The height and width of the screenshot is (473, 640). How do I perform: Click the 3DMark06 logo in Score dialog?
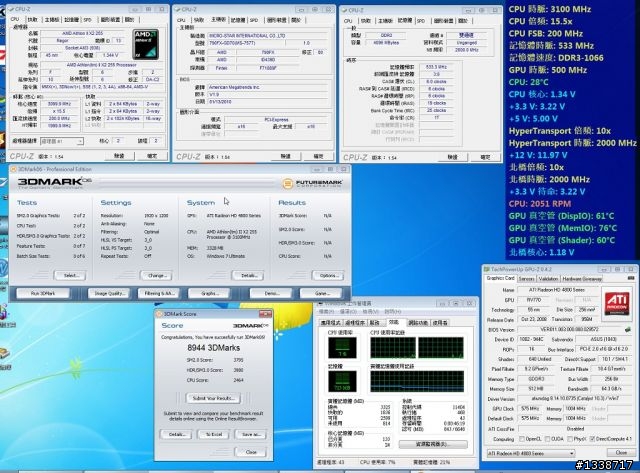[x=251, y=326]
